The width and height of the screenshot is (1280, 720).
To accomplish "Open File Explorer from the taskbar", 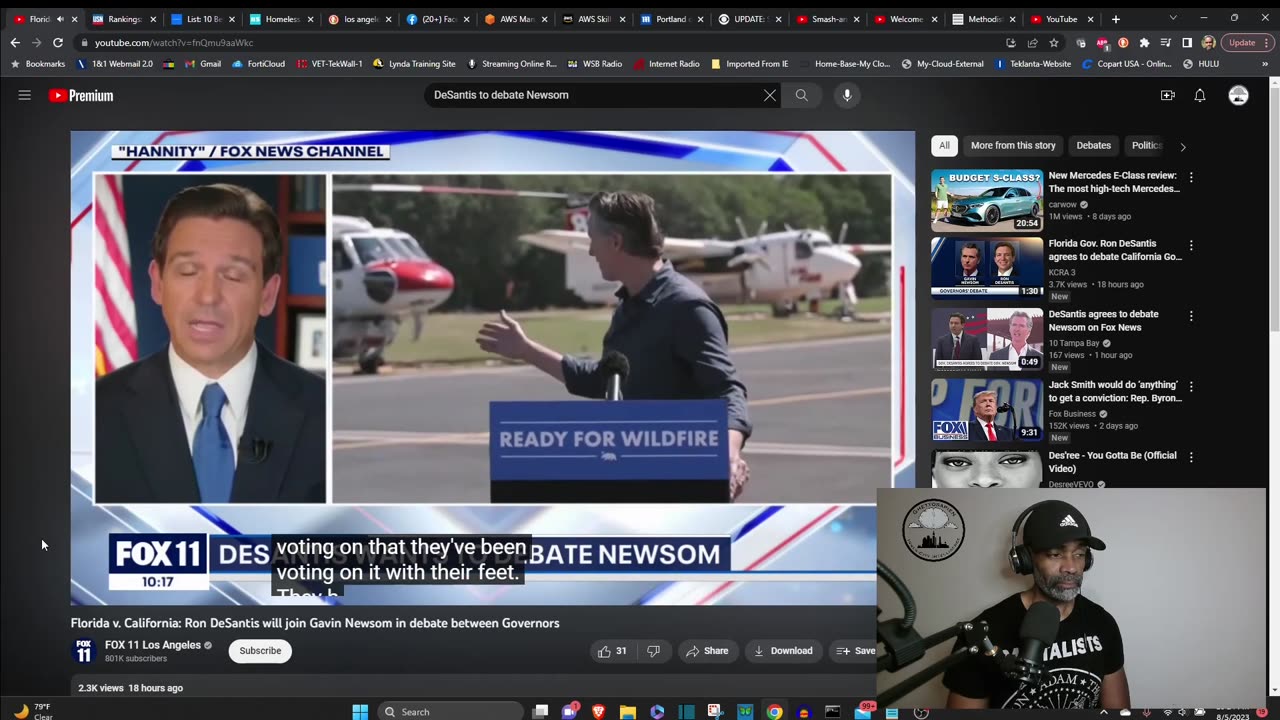I will (x=628, y=712).
